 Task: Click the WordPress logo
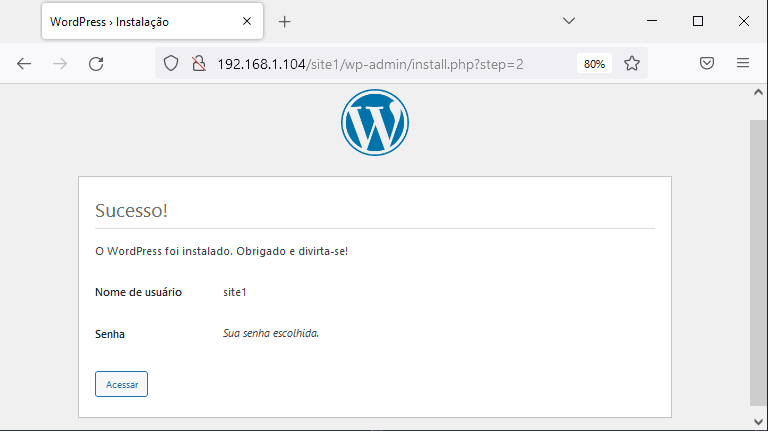[375, 122]
